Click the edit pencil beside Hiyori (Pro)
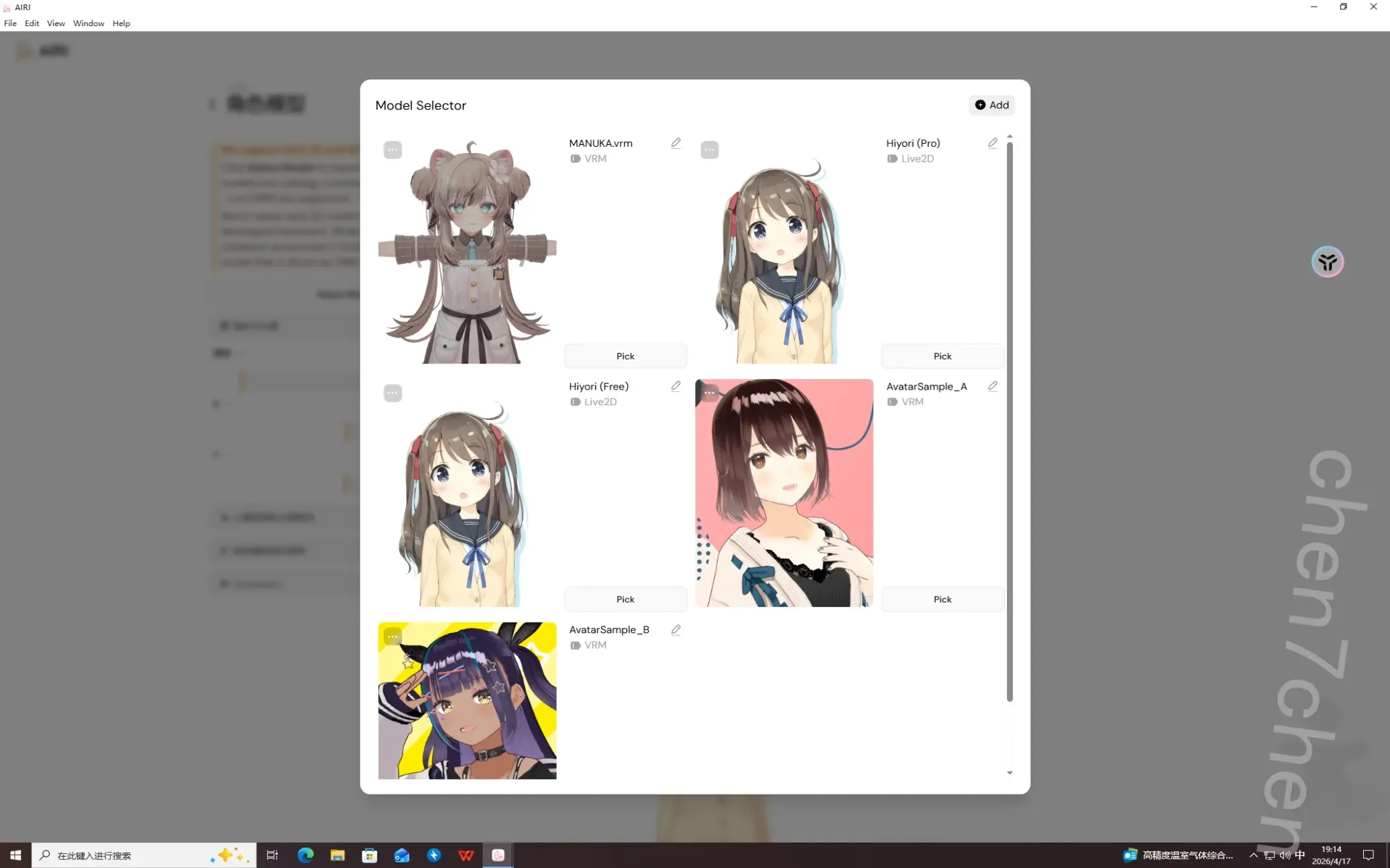The height and width of the screenshot is (868, 1390). click(x=992, y=143)
